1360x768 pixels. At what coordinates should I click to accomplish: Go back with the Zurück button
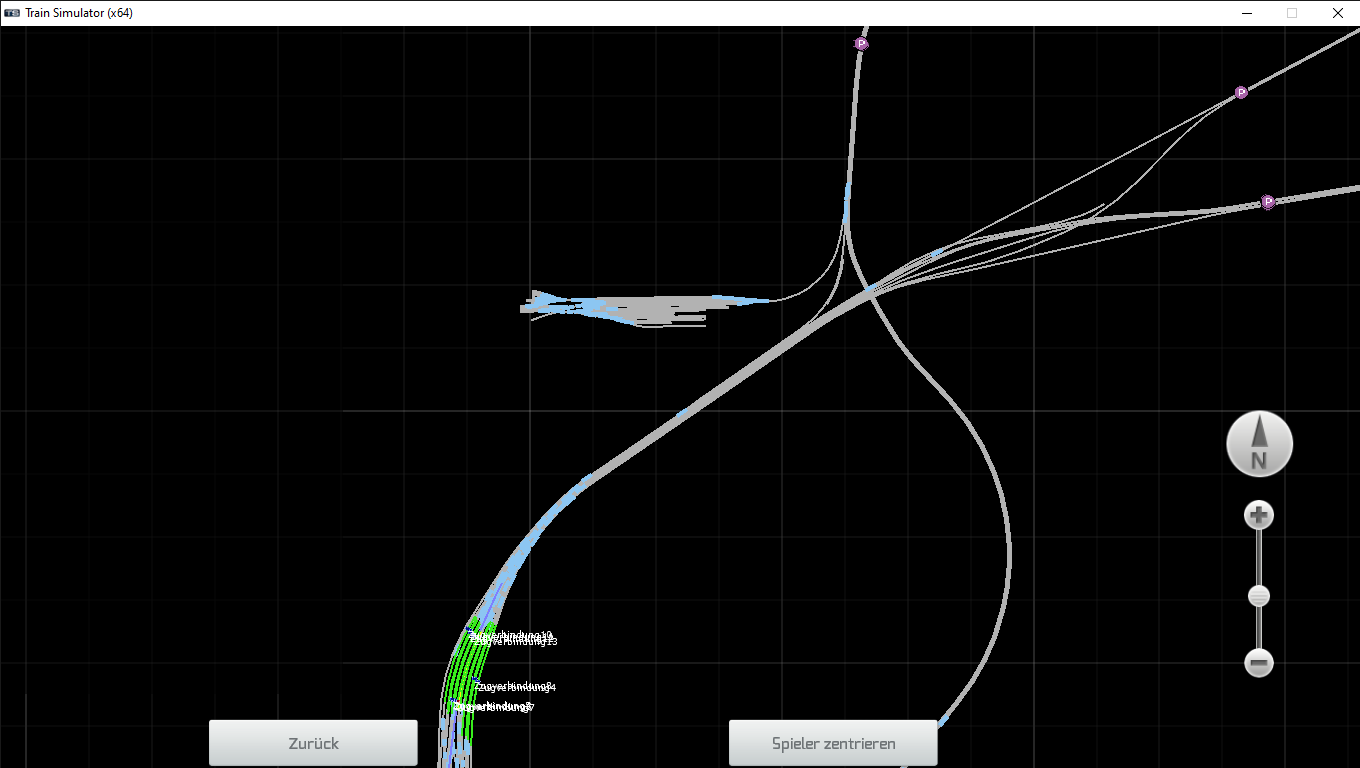click(313, 743)
